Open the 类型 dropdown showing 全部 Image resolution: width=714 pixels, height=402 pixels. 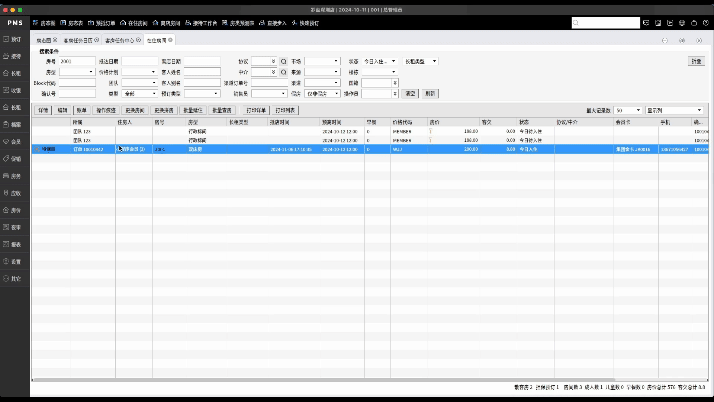139,93
